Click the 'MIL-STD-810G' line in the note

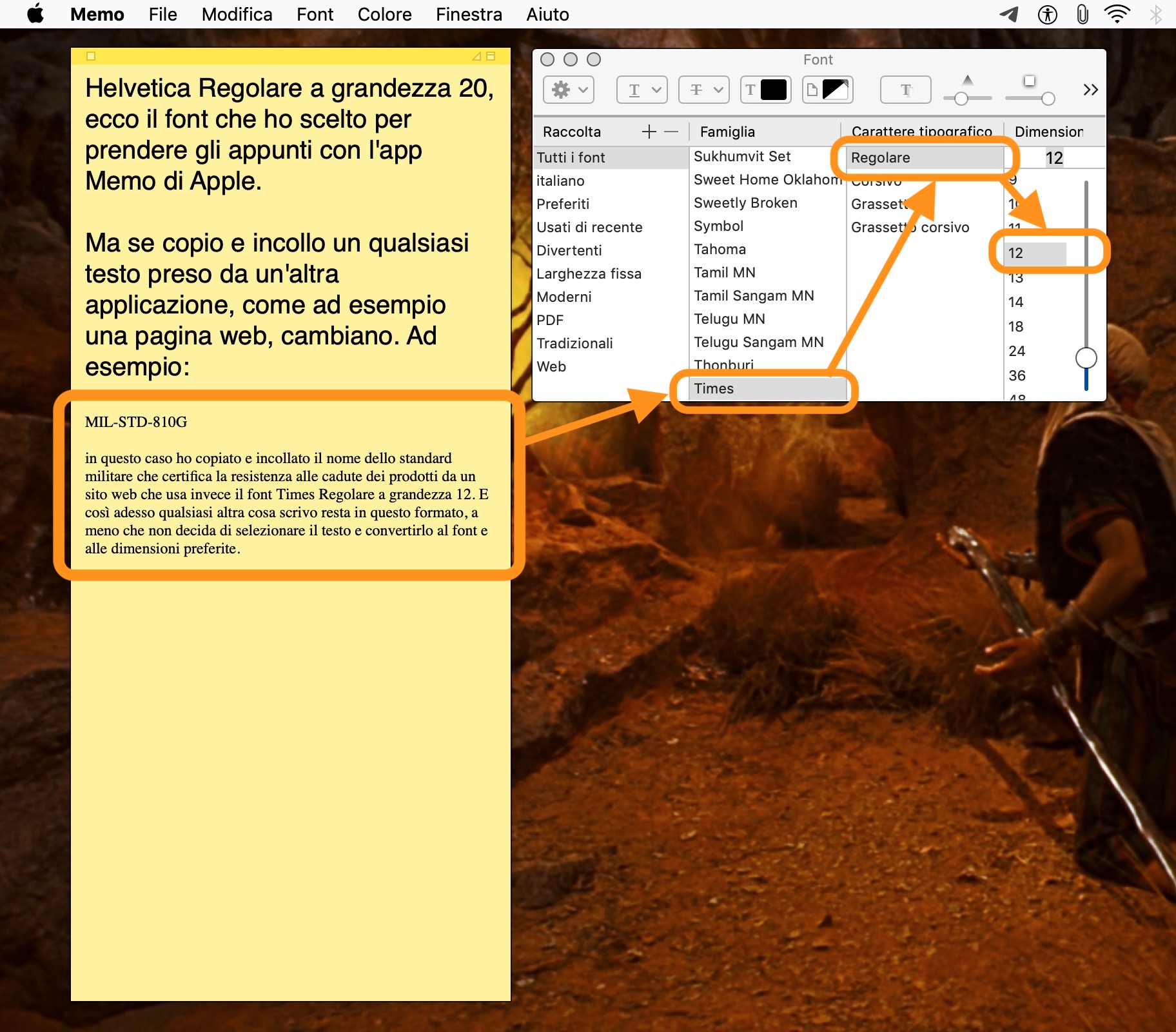(136, 422)
